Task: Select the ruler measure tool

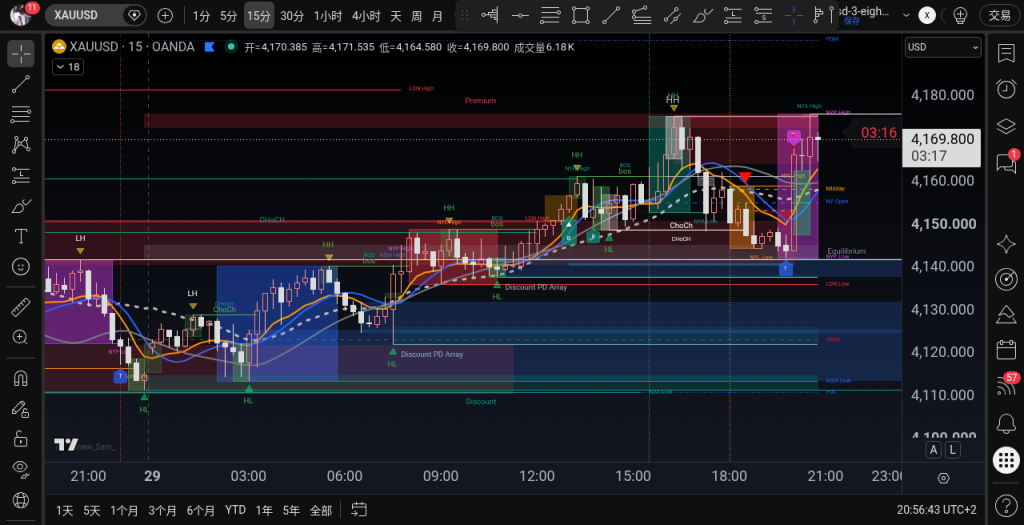Action: click(21, 306)
